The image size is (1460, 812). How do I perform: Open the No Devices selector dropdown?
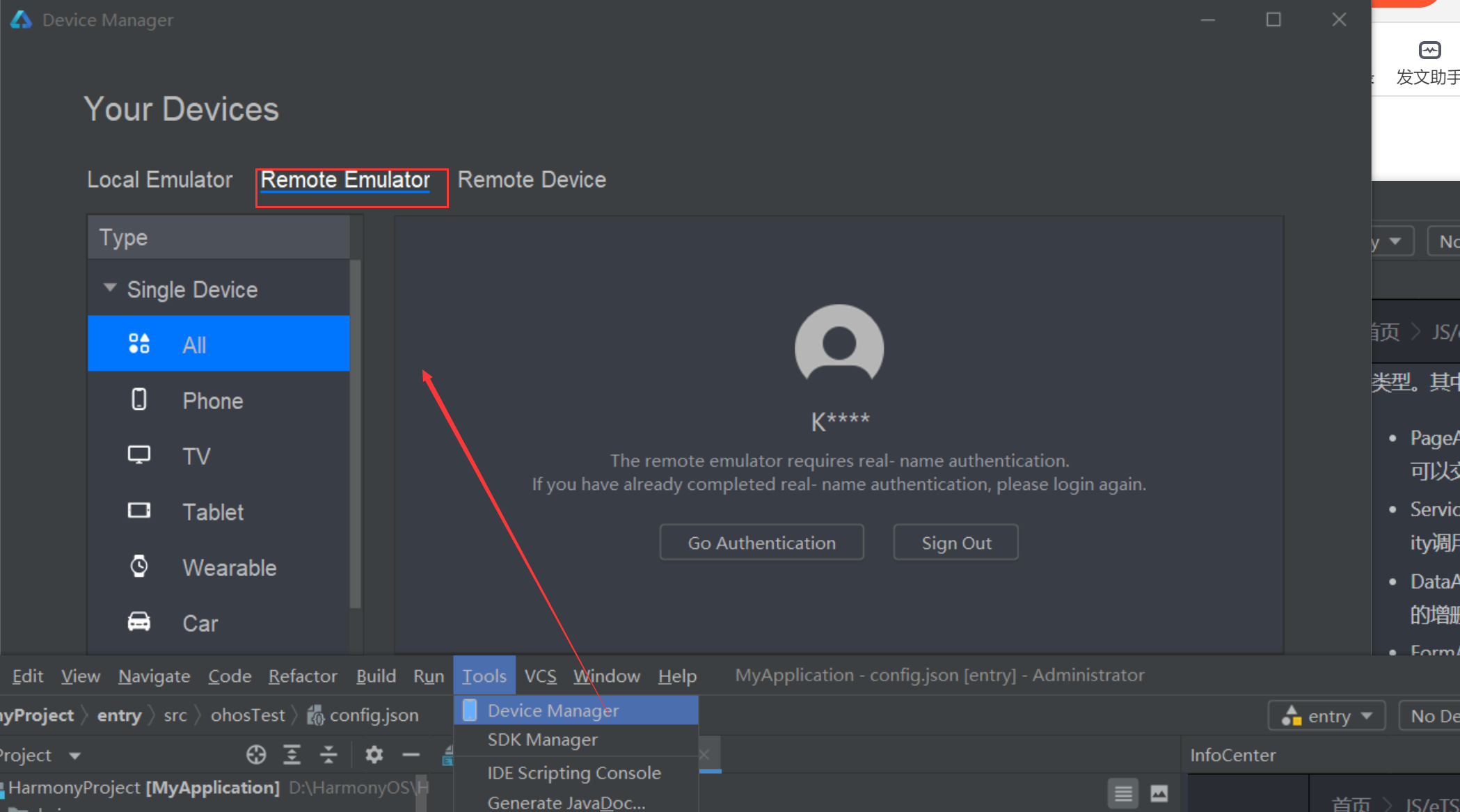(x=1430, y=716)
